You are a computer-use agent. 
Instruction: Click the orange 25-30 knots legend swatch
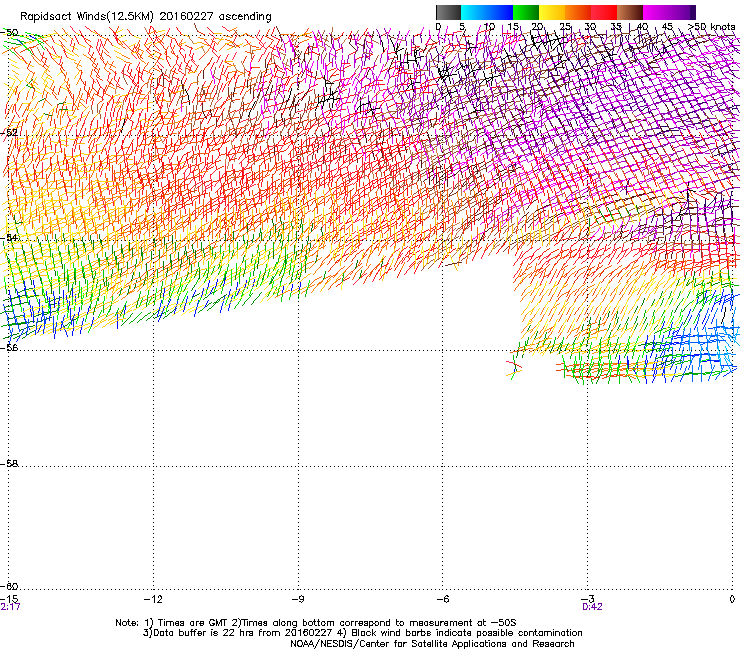(x=578, y=12)
